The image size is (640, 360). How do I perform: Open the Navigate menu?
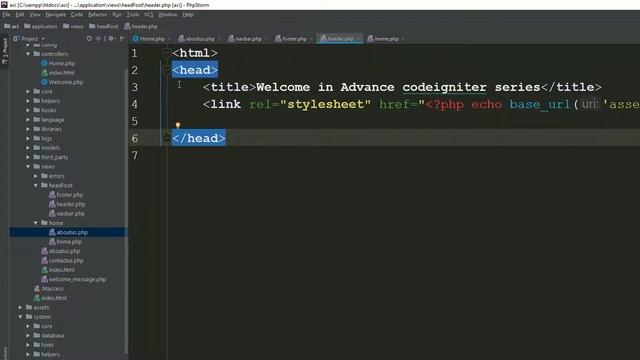(x=56, y=15)
